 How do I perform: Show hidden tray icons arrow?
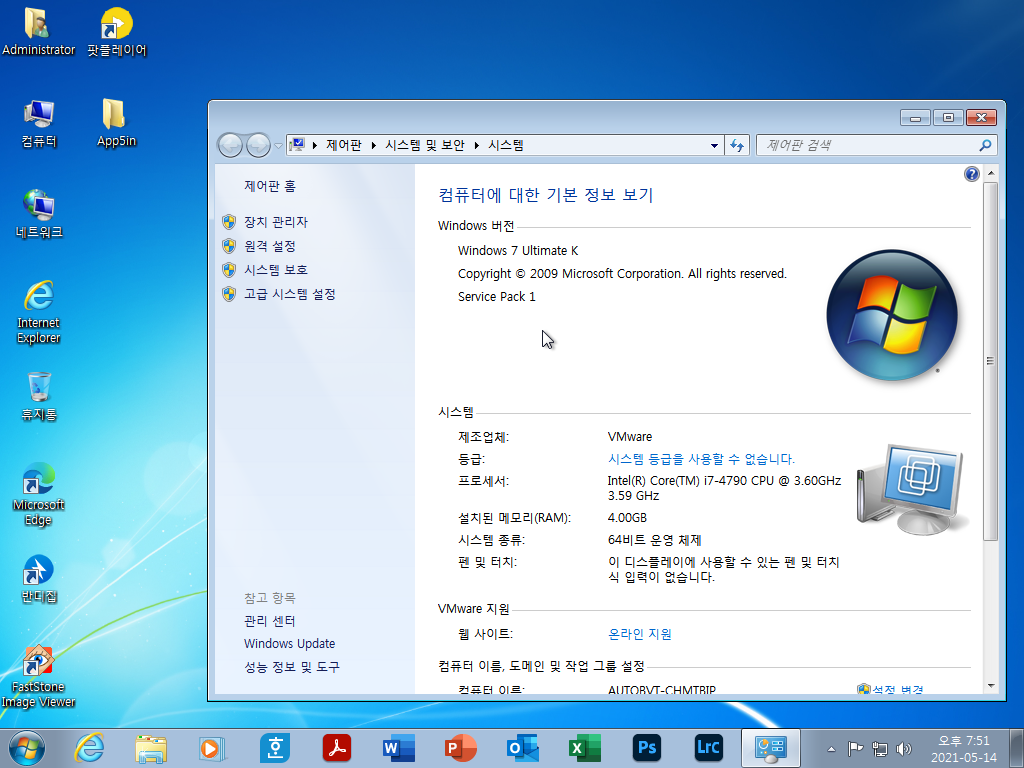click(831, 749)
